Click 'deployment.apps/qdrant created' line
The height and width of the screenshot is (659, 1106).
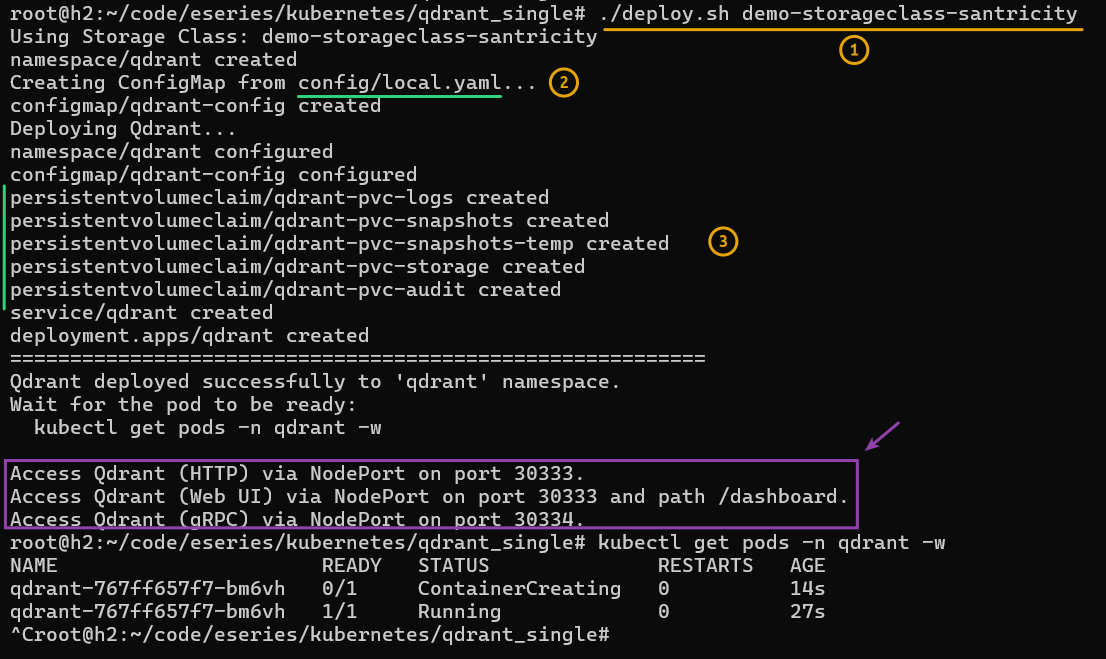coord(189,336)
